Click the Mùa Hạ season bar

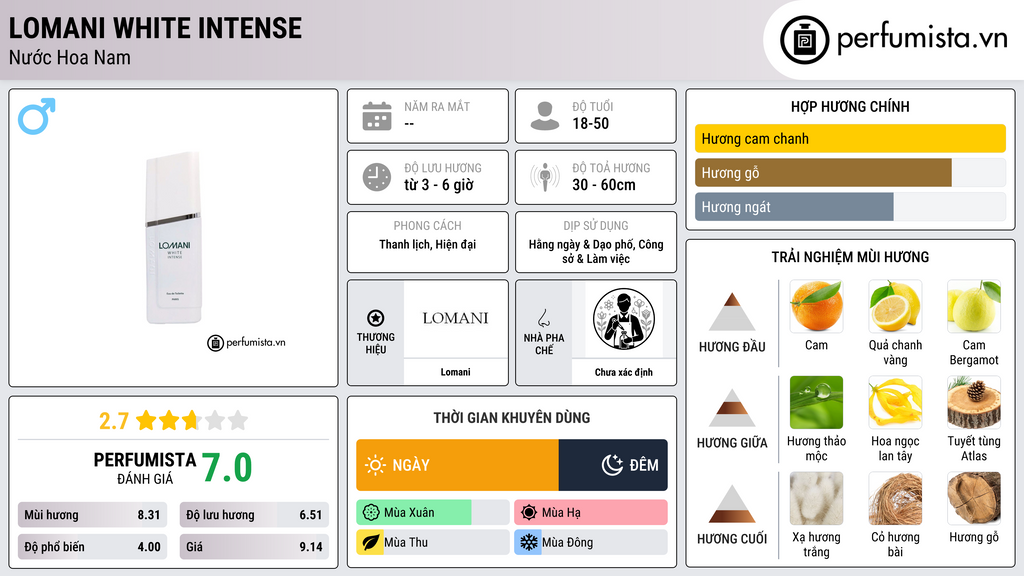pyautogui.click(x=591, y=513)
